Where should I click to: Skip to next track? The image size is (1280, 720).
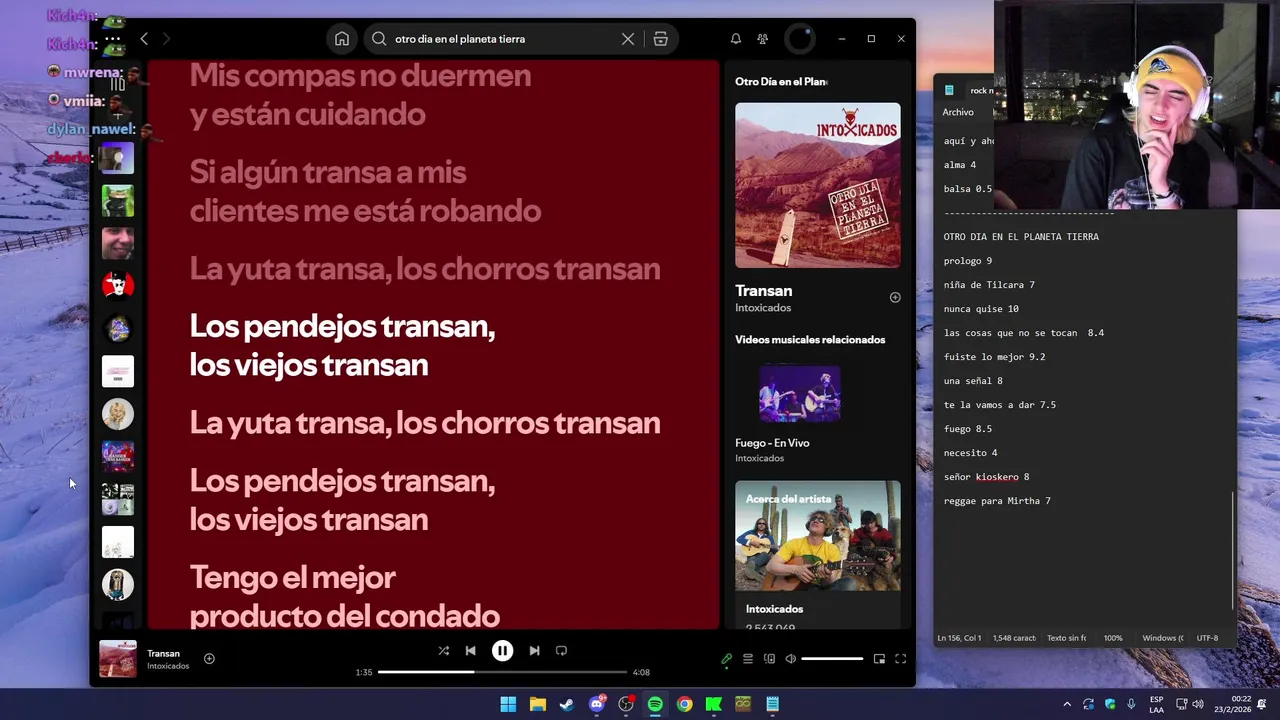coord(534,651)
